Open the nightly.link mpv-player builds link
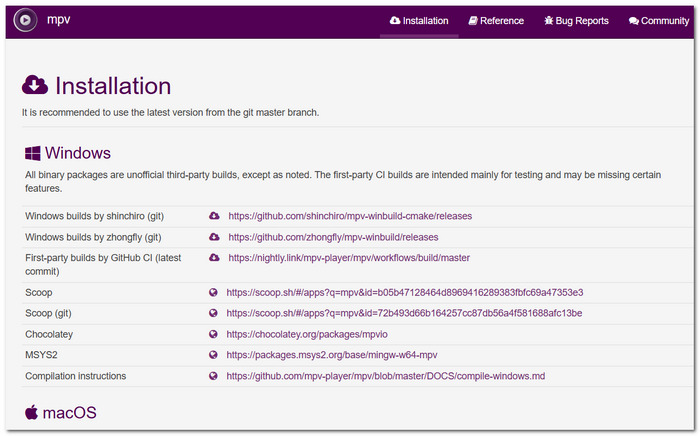The image size is (700, 436). [x=349, y=257]
